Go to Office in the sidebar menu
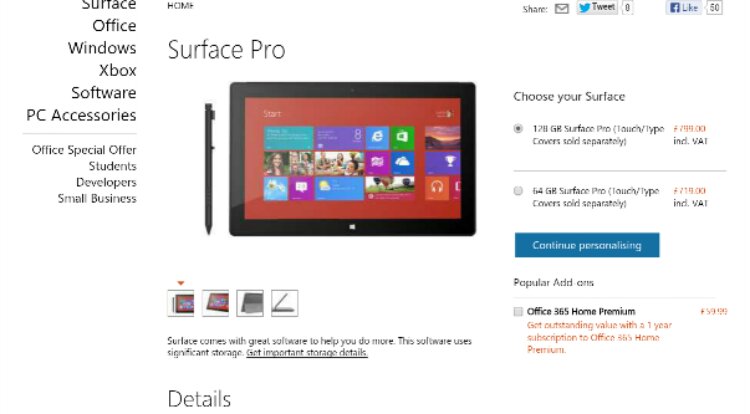 point(114,25)
